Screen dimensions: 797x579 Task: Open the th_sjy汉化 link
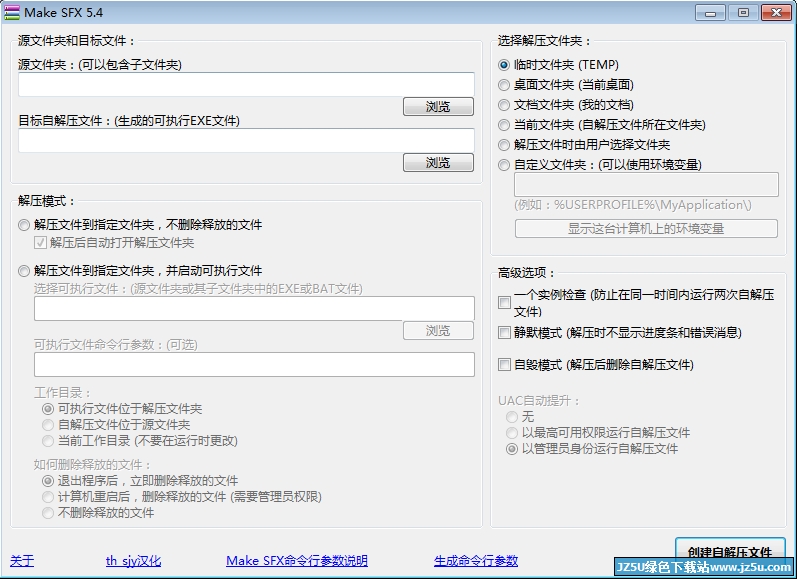pyautogui.click(x=133, y=560)
